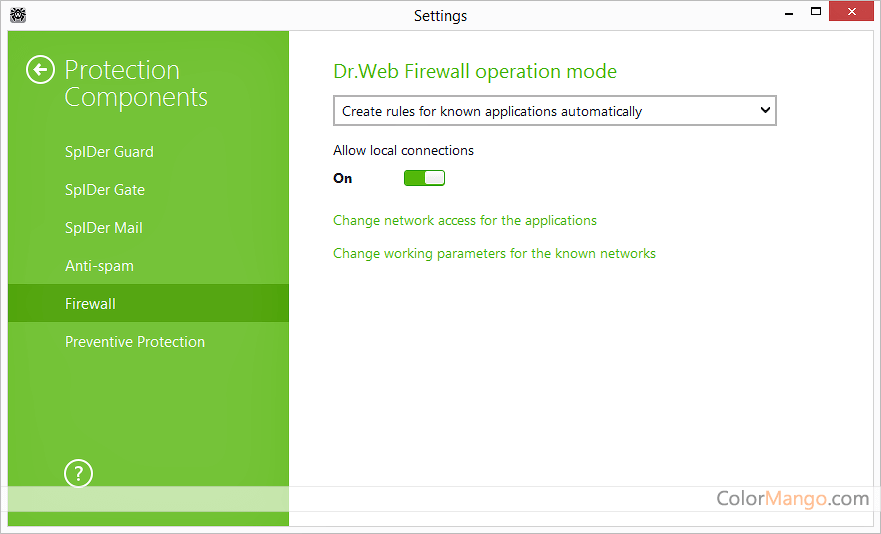The height and width of the screenshot is (534, 881).
Task: Click 'Change network access for the applications' link
Action: (x=464, y=220)
